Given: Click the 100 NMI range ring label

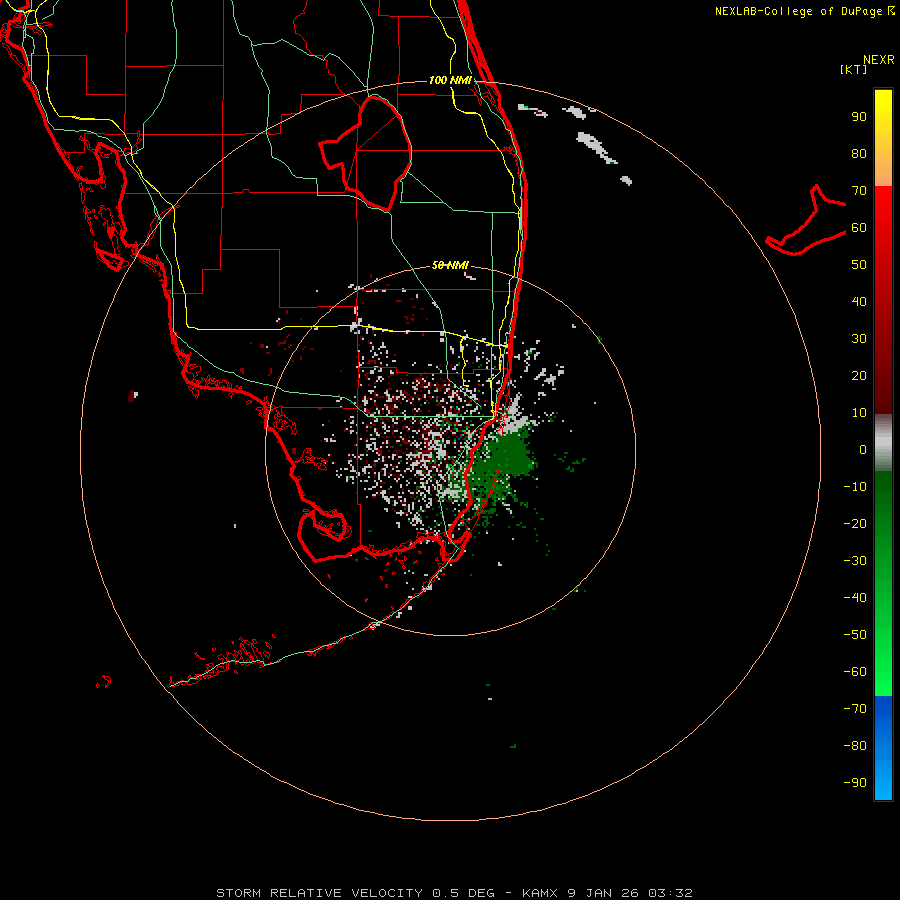Looking at the screenshot, I should point(450,80).
